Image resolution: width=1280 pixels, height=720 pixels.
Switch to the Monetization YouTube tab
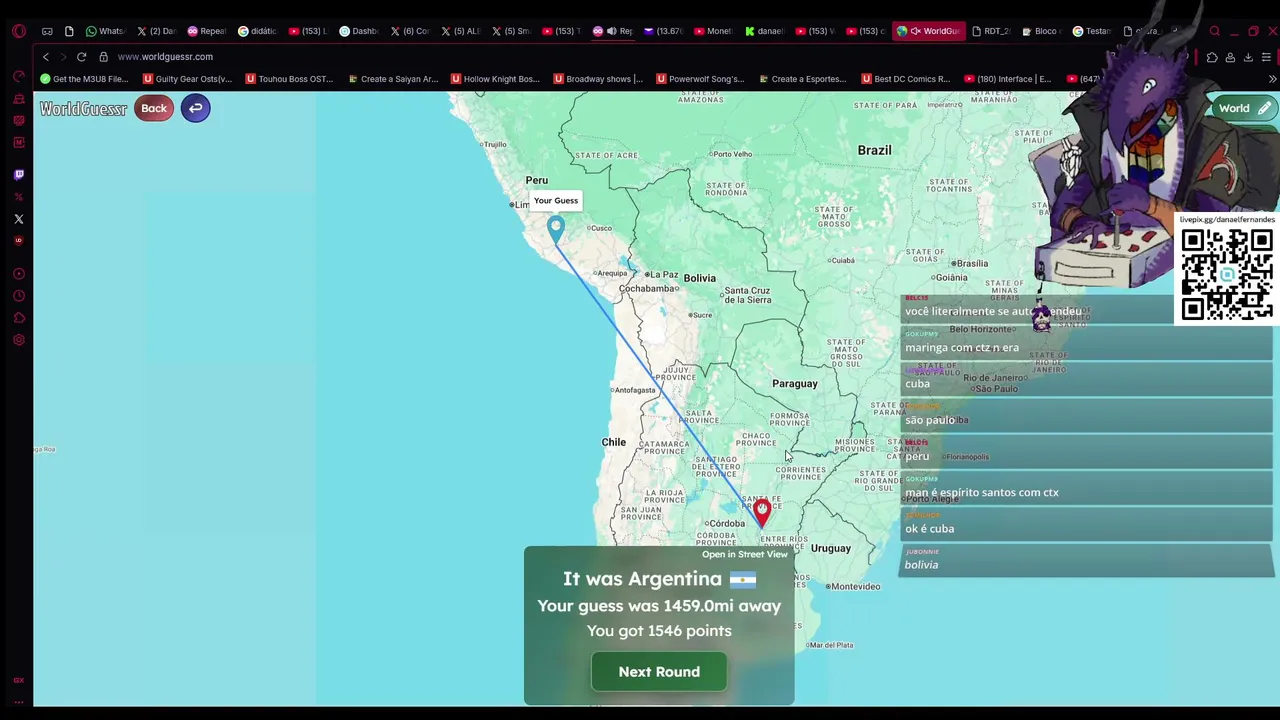tap(713, 31)
